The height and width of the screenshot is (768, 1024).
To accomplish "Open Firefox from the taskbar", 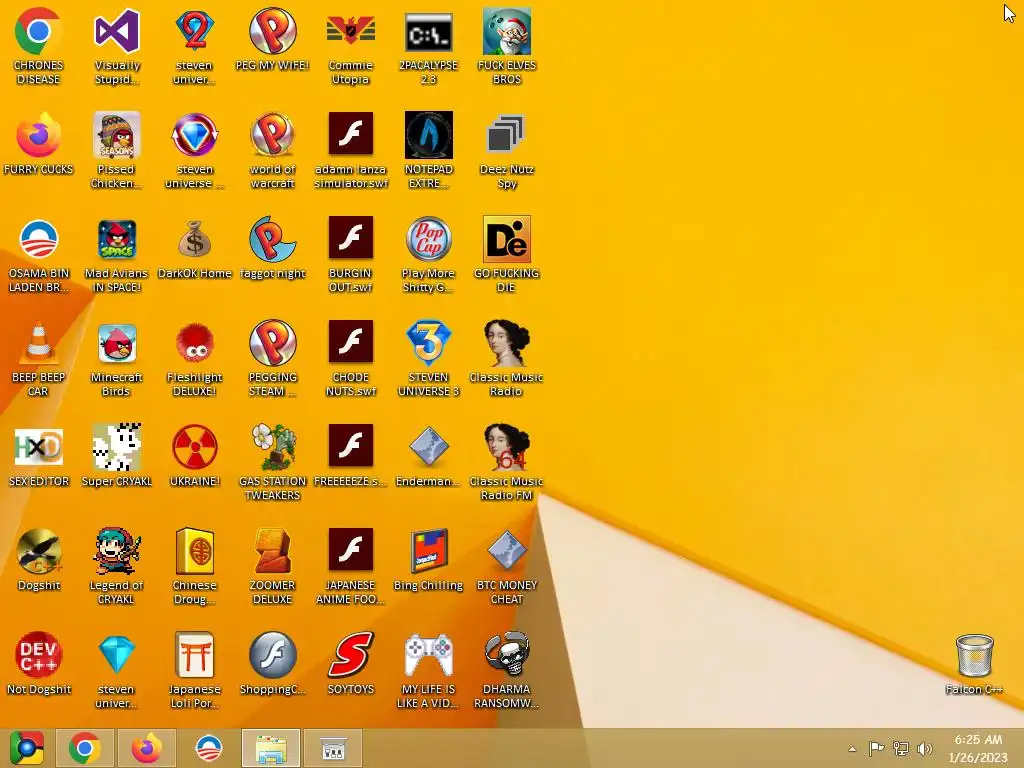I will point(146,748).
